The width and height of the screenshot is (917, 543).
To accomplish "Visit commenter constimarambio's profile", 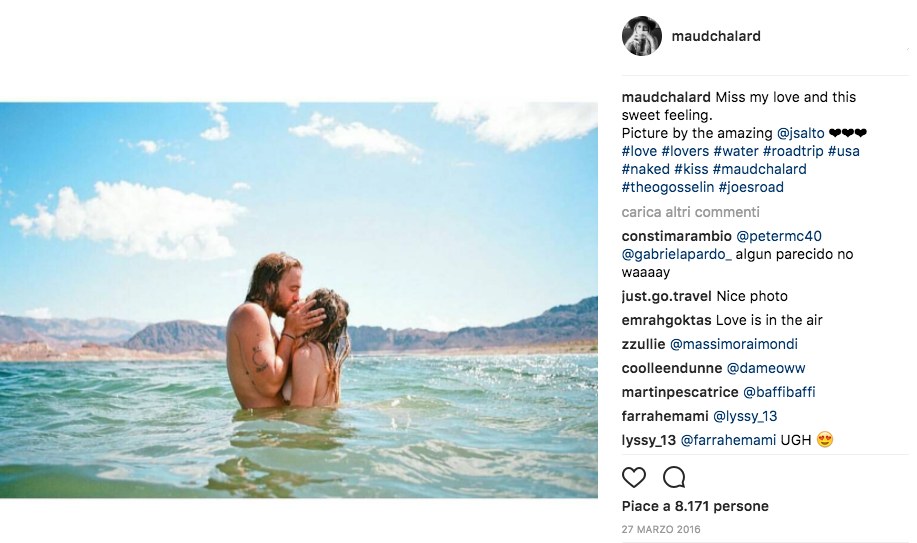I will [676, 236].
